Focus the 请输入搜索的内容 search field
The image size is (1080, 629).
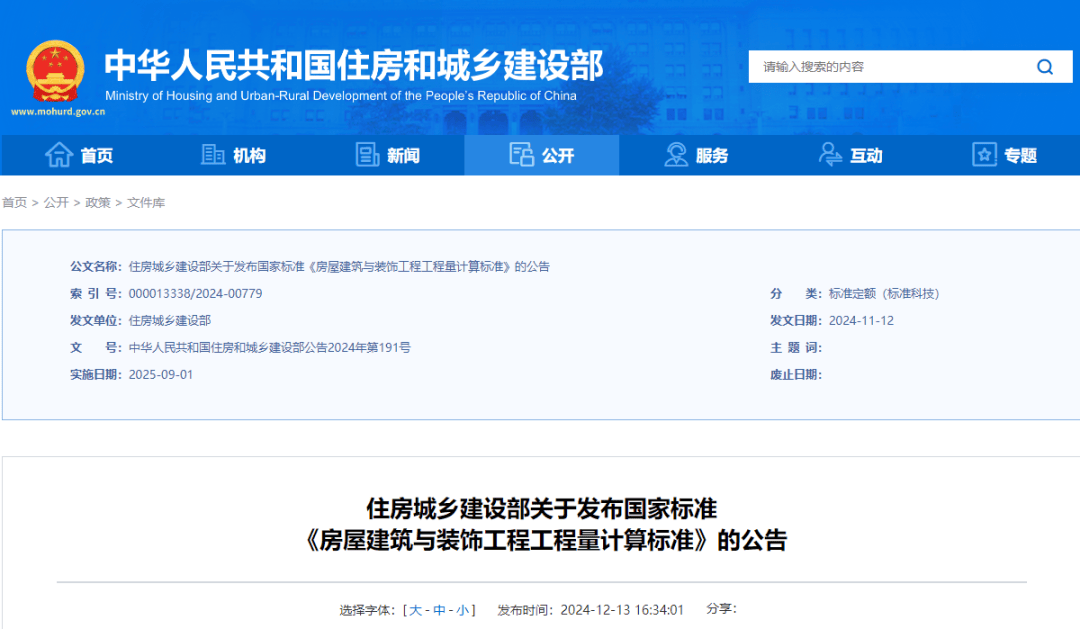point(890,67)
